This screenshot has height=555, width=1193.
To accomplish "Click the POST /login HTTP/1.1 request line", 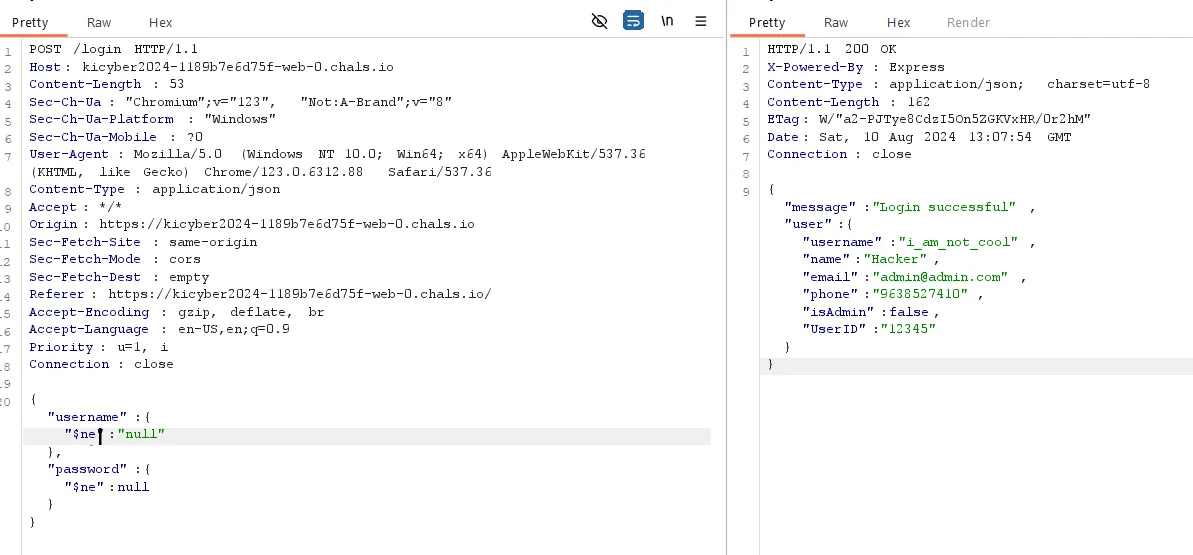I will point(114,49).
